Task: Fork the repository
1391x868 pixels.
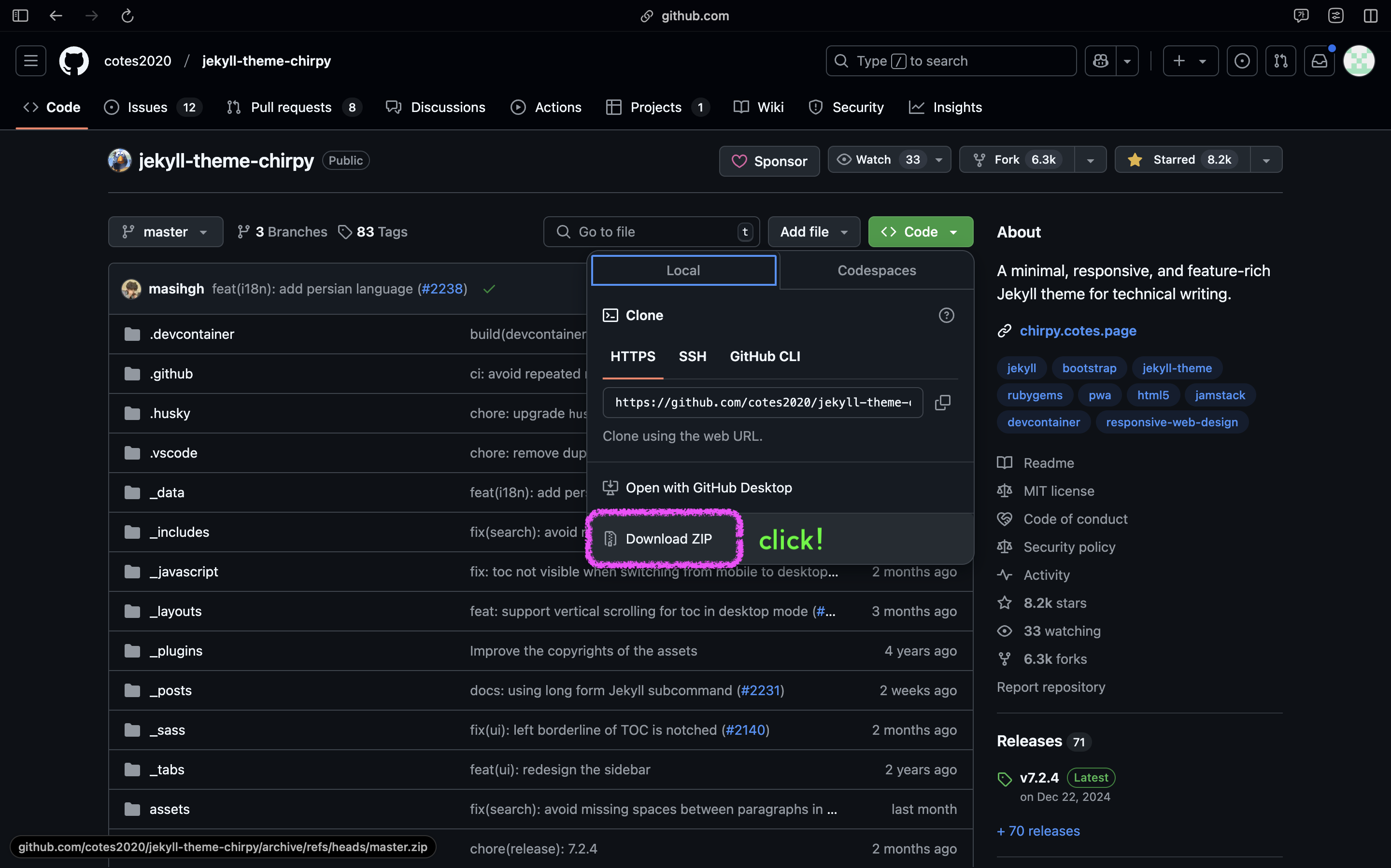Action: pos(1017,160)
